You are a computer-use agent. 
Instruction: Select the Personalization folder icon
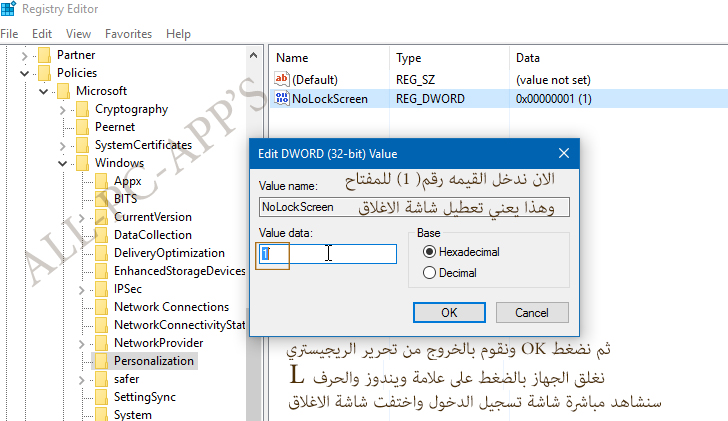tap(101, 361)
